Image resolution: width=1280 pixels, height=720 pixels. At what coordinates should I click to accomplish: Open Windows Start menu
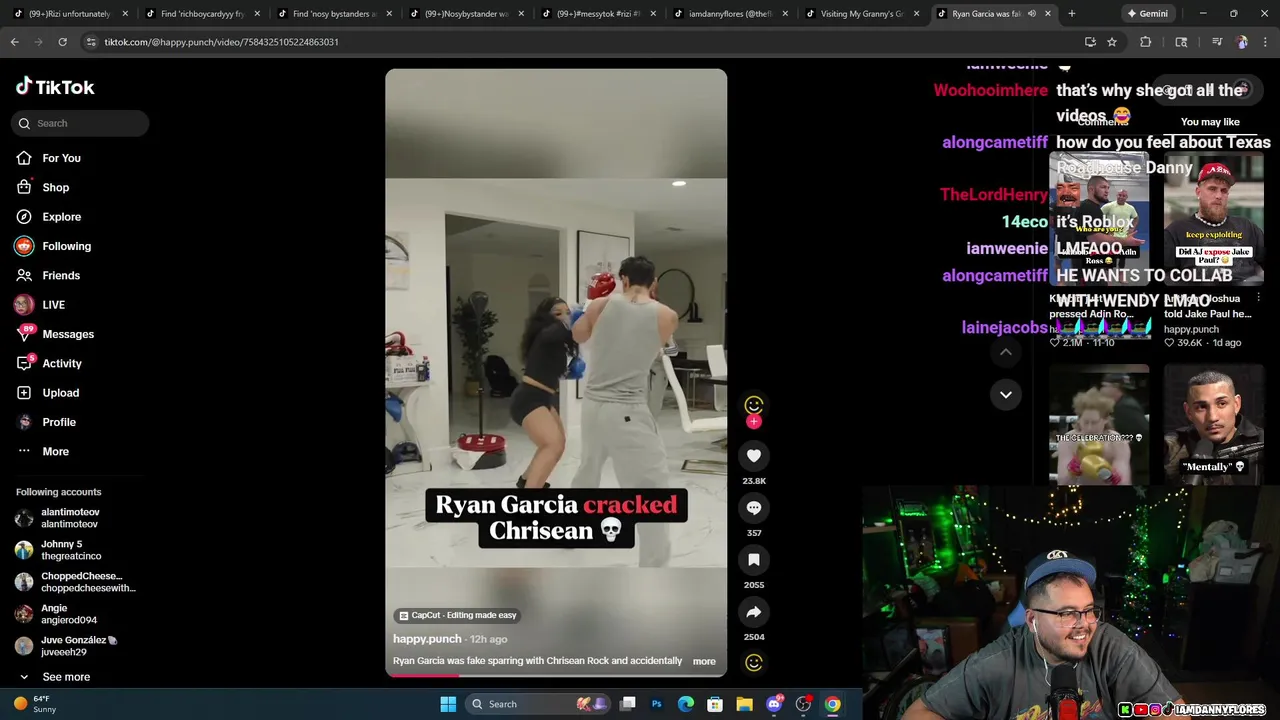point(448,704)
